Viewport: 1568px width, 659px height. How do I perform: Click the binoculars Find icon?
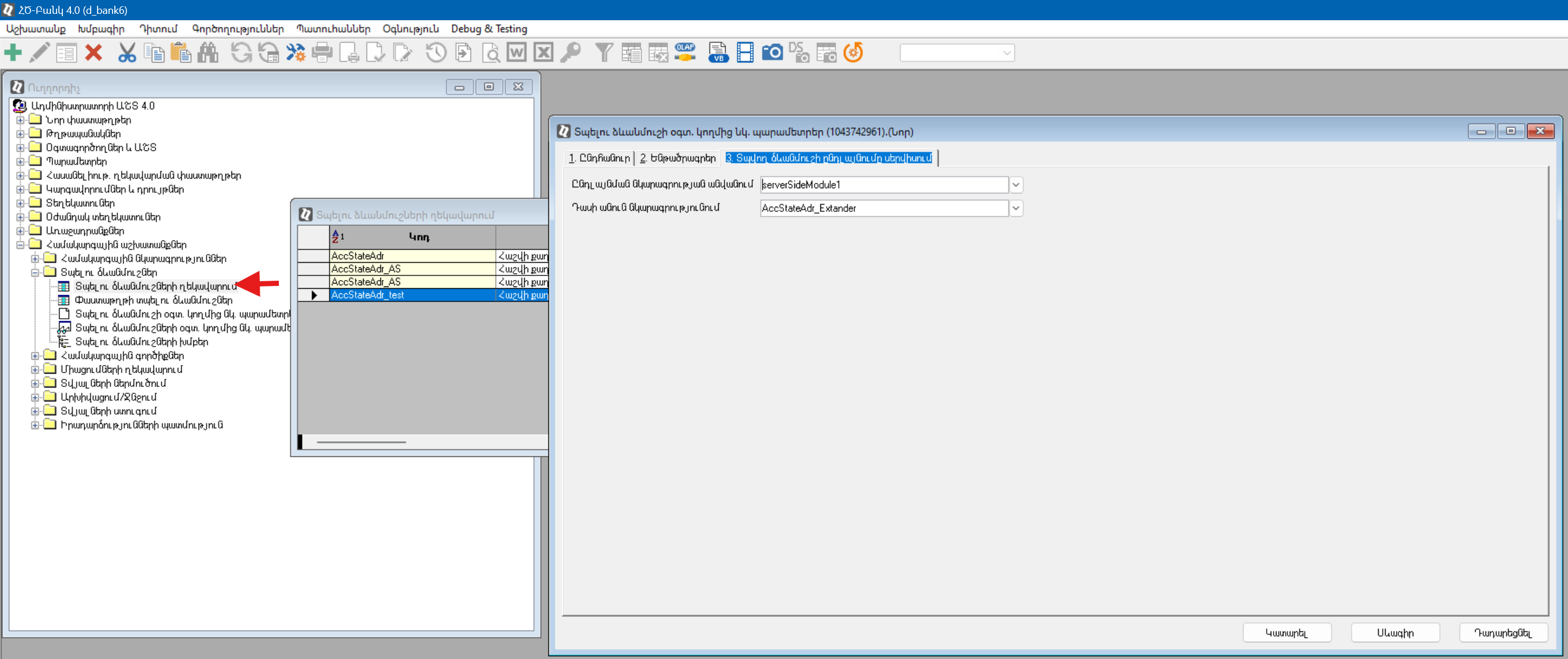pos(208,53)
